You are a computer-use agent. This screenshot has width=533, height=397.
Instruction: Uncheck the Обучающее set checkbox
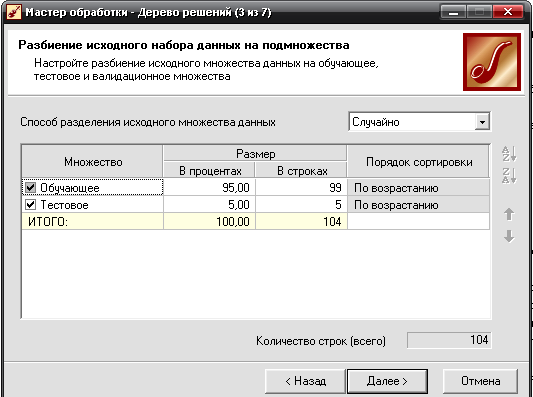coord(31,187)
